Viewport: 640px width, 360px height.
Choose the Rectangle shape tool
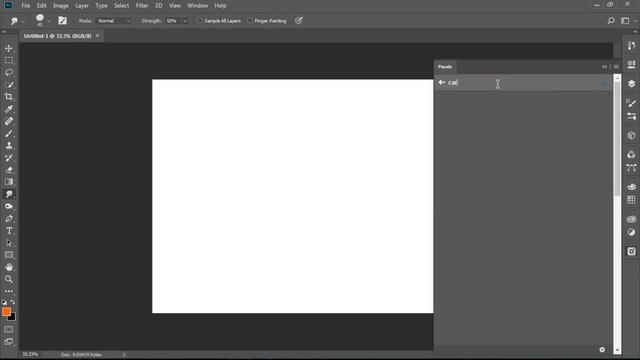[9, 255]
